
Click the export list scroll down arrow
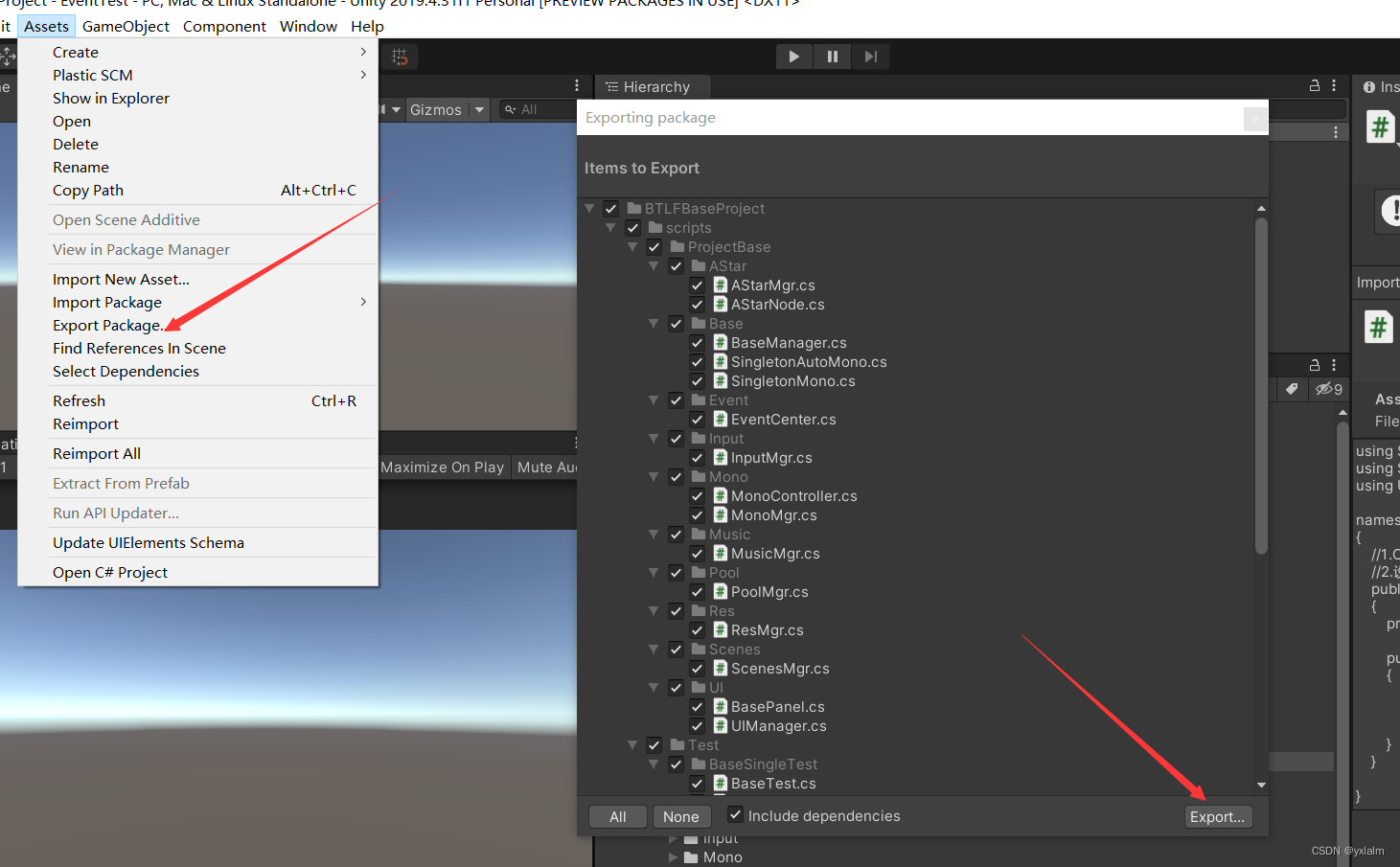pos(1261,785)
